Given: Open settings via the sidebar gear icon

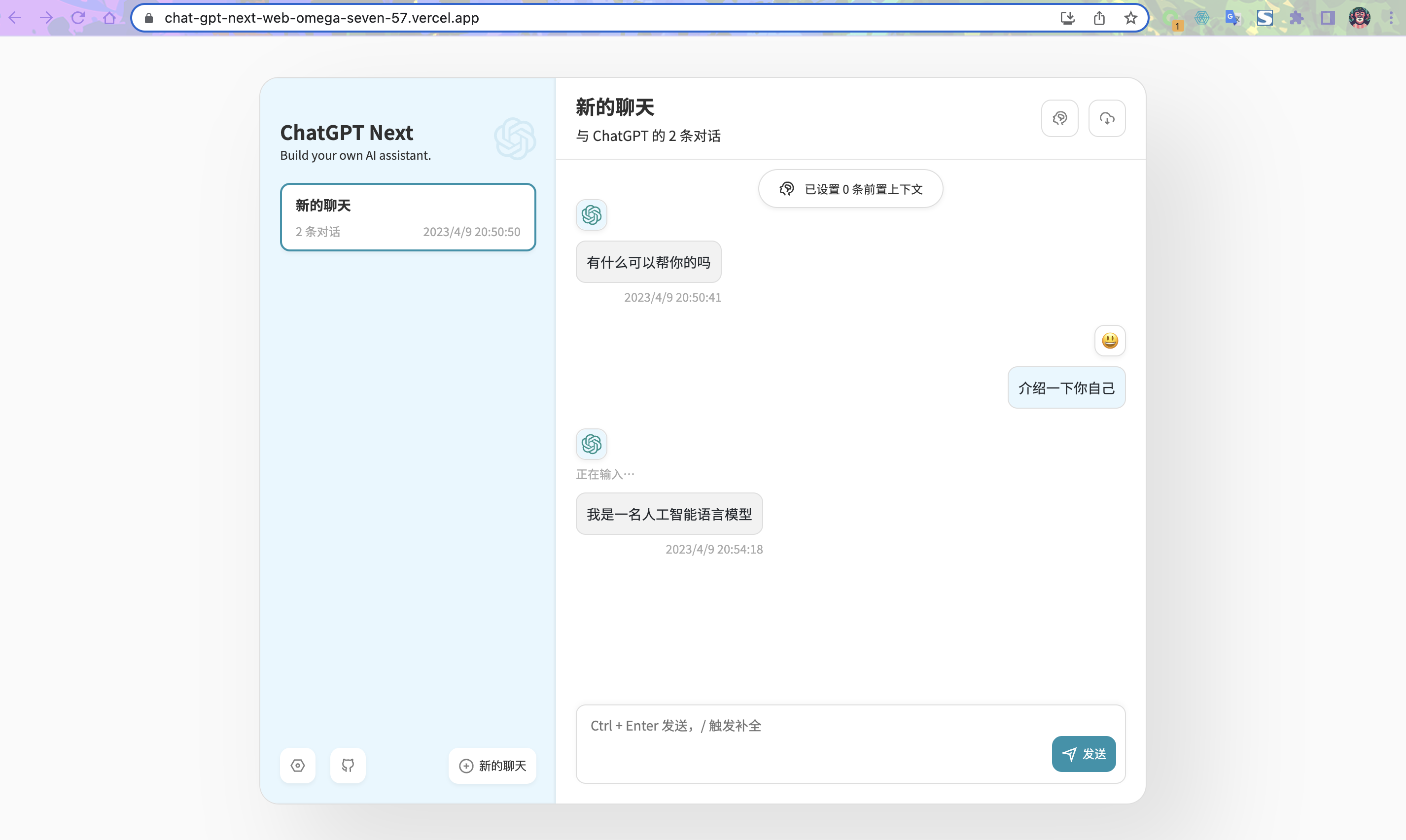Looking at the screenshot, I should pos(298,765).
